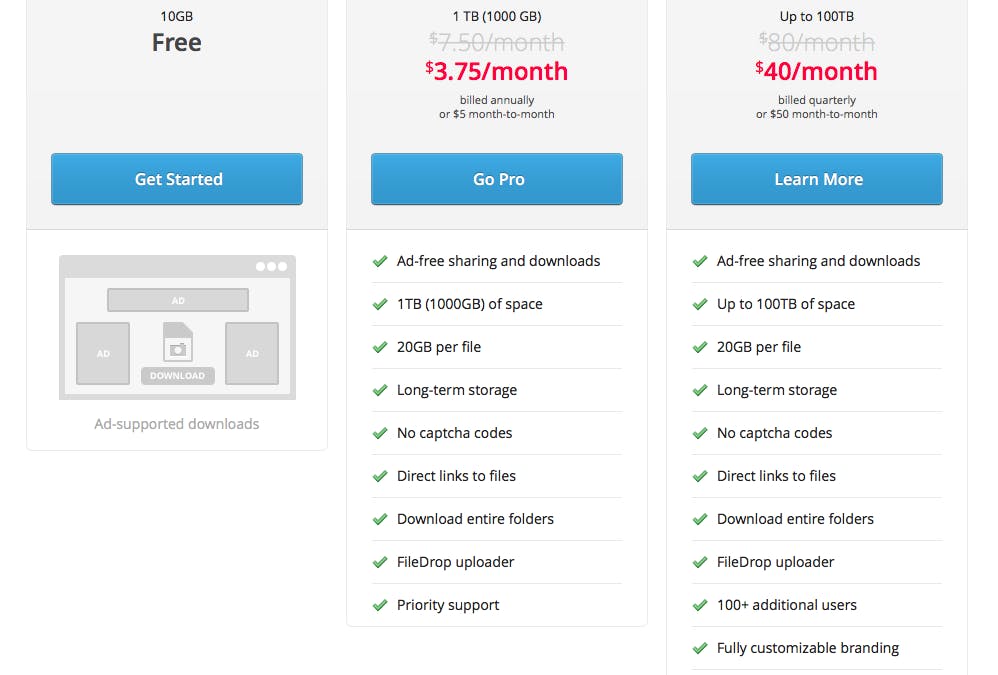The image size is (998, 675).
Task: Click the crossed-out $80/month price
Action: 817,42
